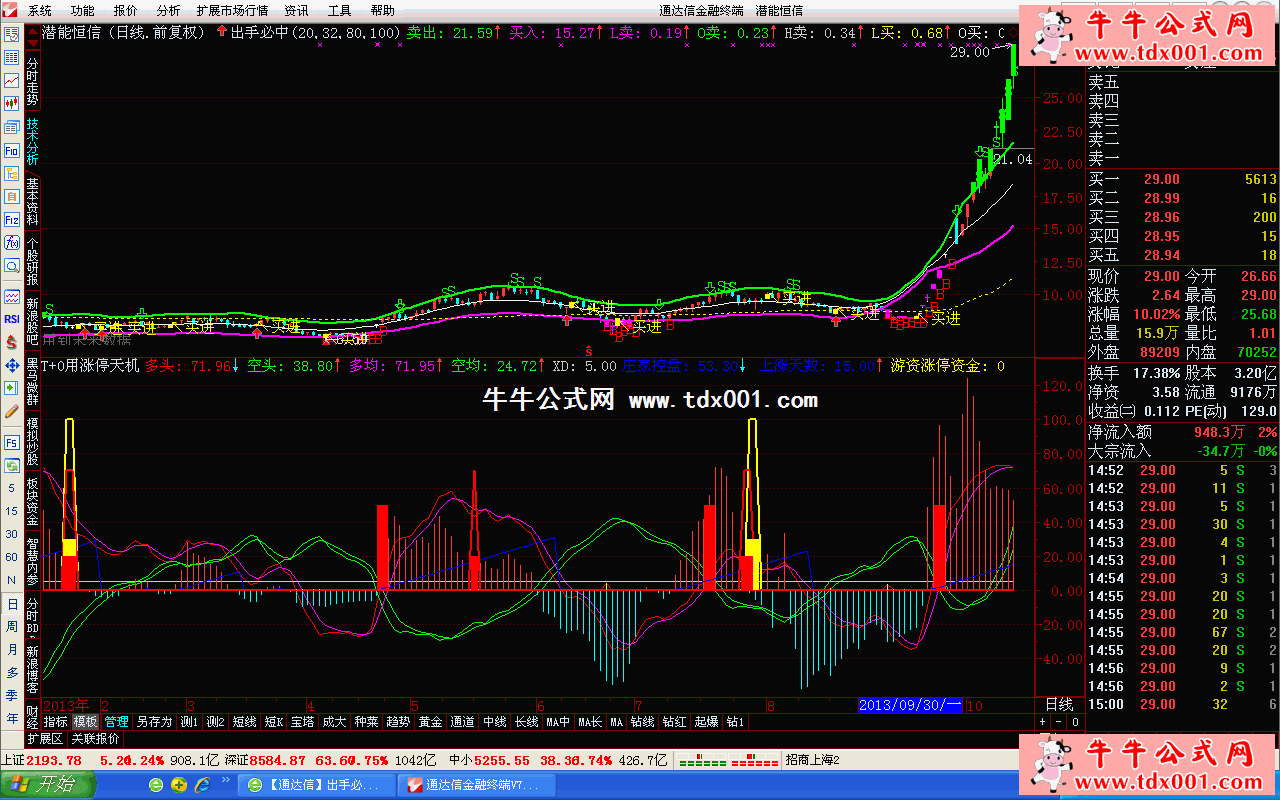Open the self-selected stock list icon
Screen dimensions: 1280x800
pos(12,34)
